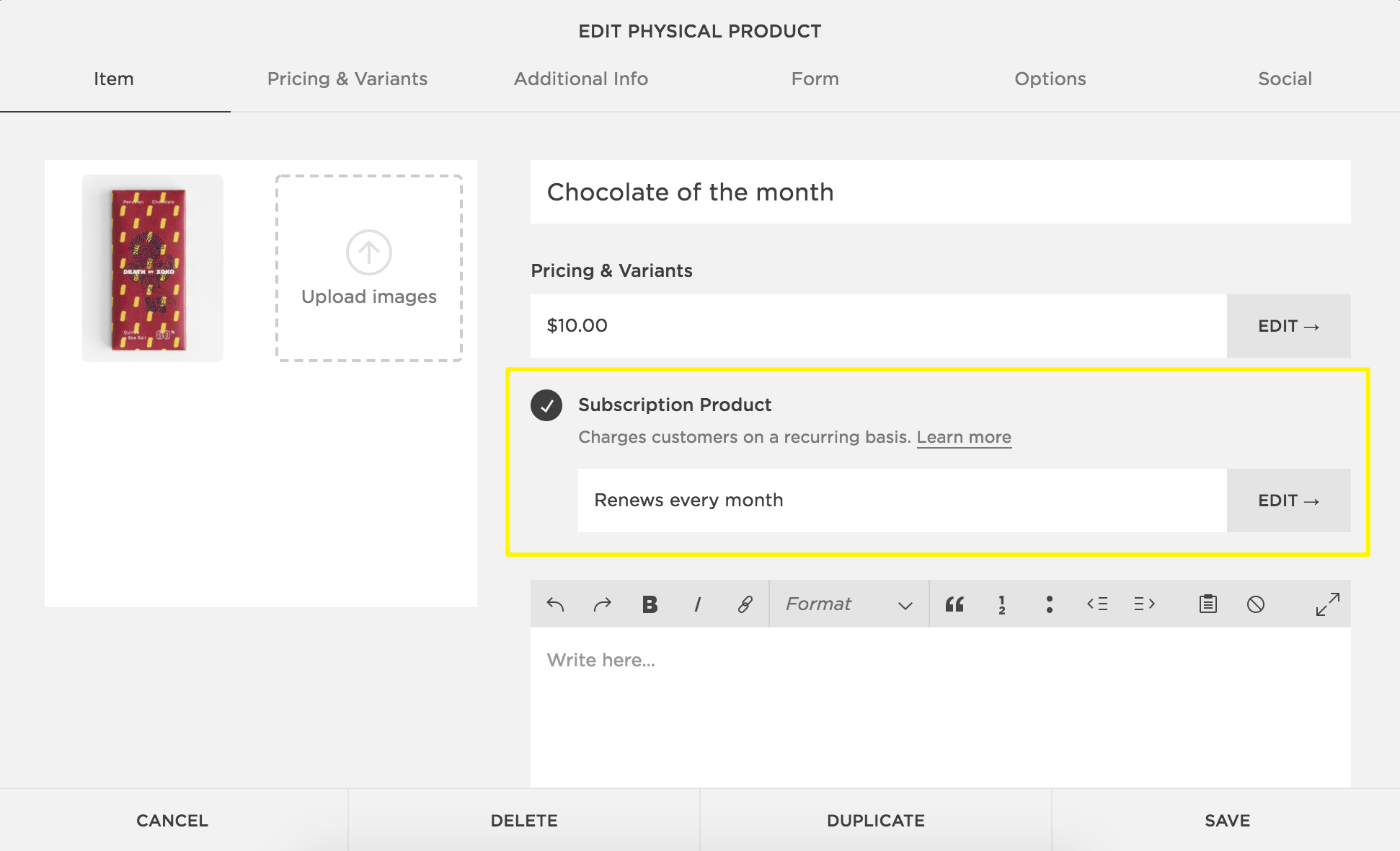The width and height of the screenshot is (1400, 851).
Task: Click EDIT next to Renews every month
Action: (x=1289, y=501)
